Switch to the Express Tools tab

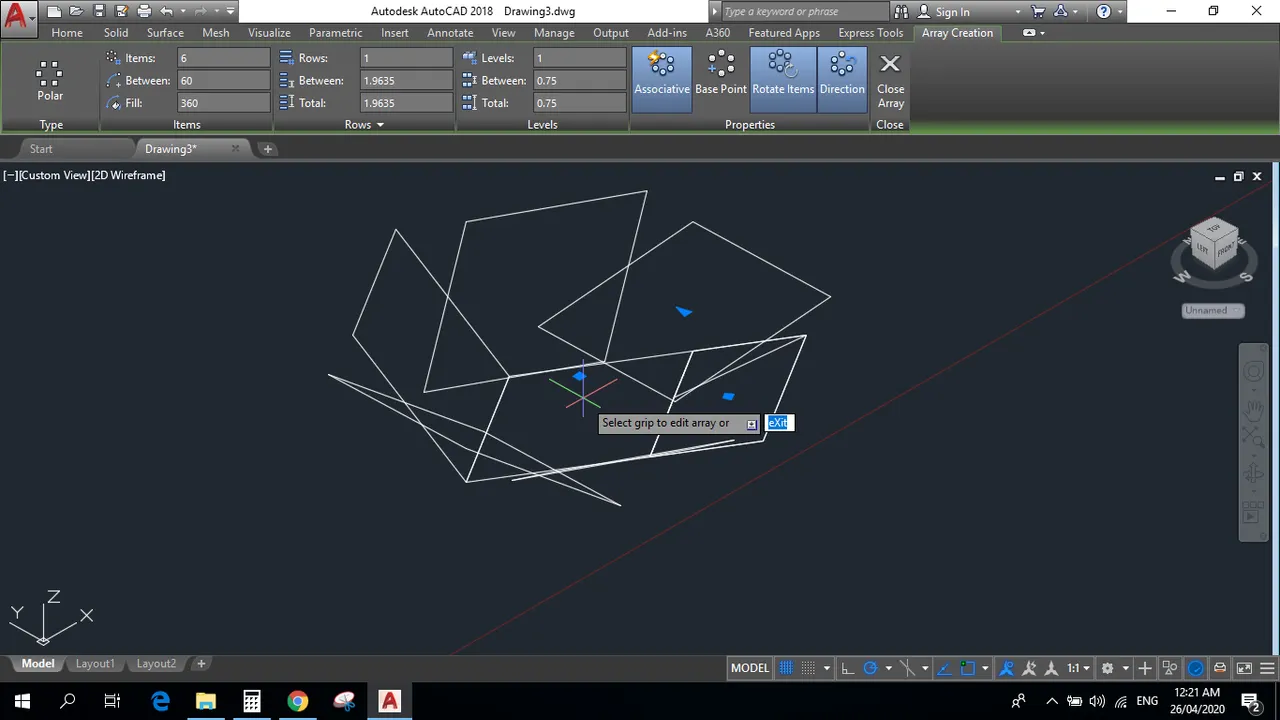(871, 33)
